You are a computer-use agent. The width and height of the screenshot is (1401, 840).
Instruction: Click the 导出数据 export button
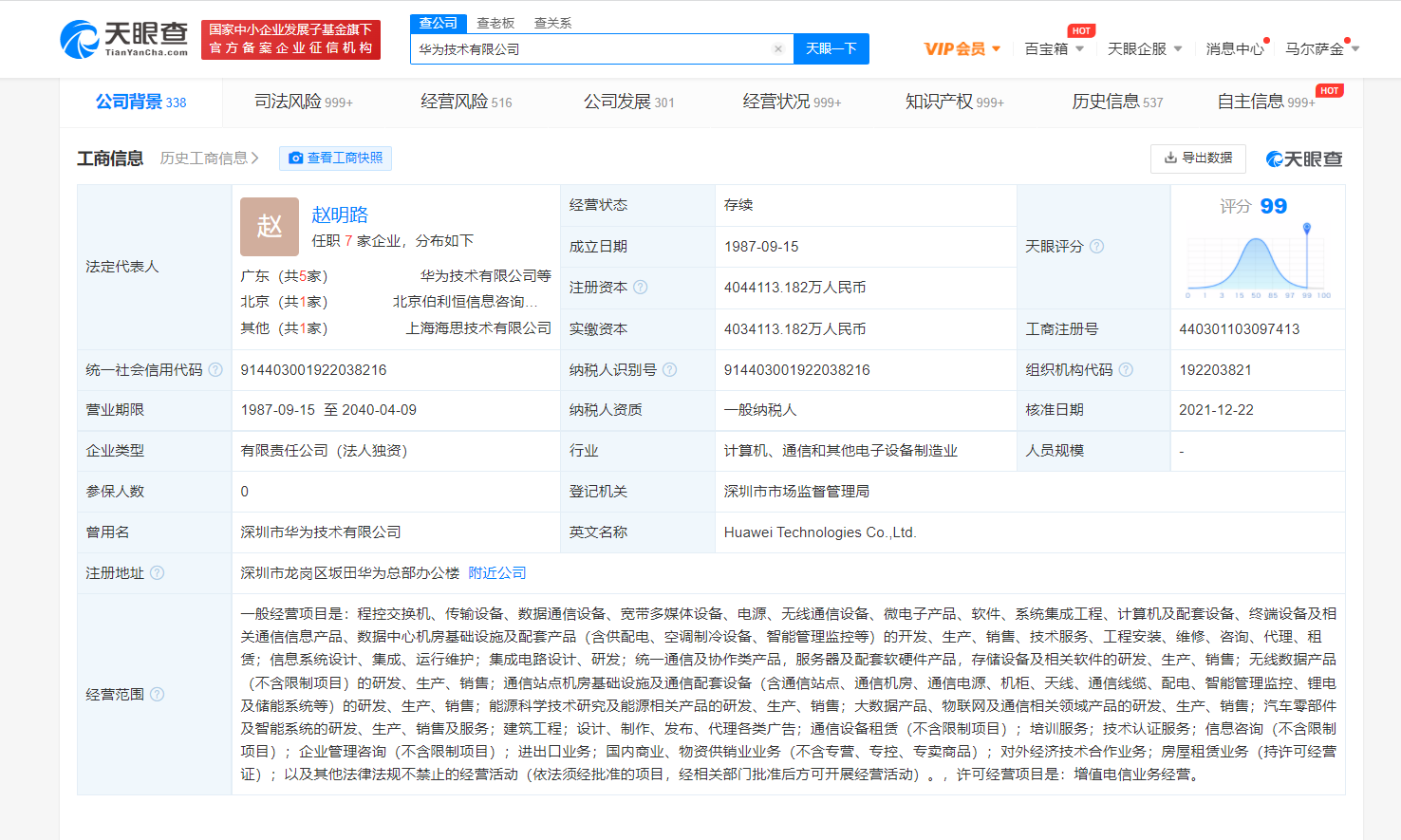1198,158
